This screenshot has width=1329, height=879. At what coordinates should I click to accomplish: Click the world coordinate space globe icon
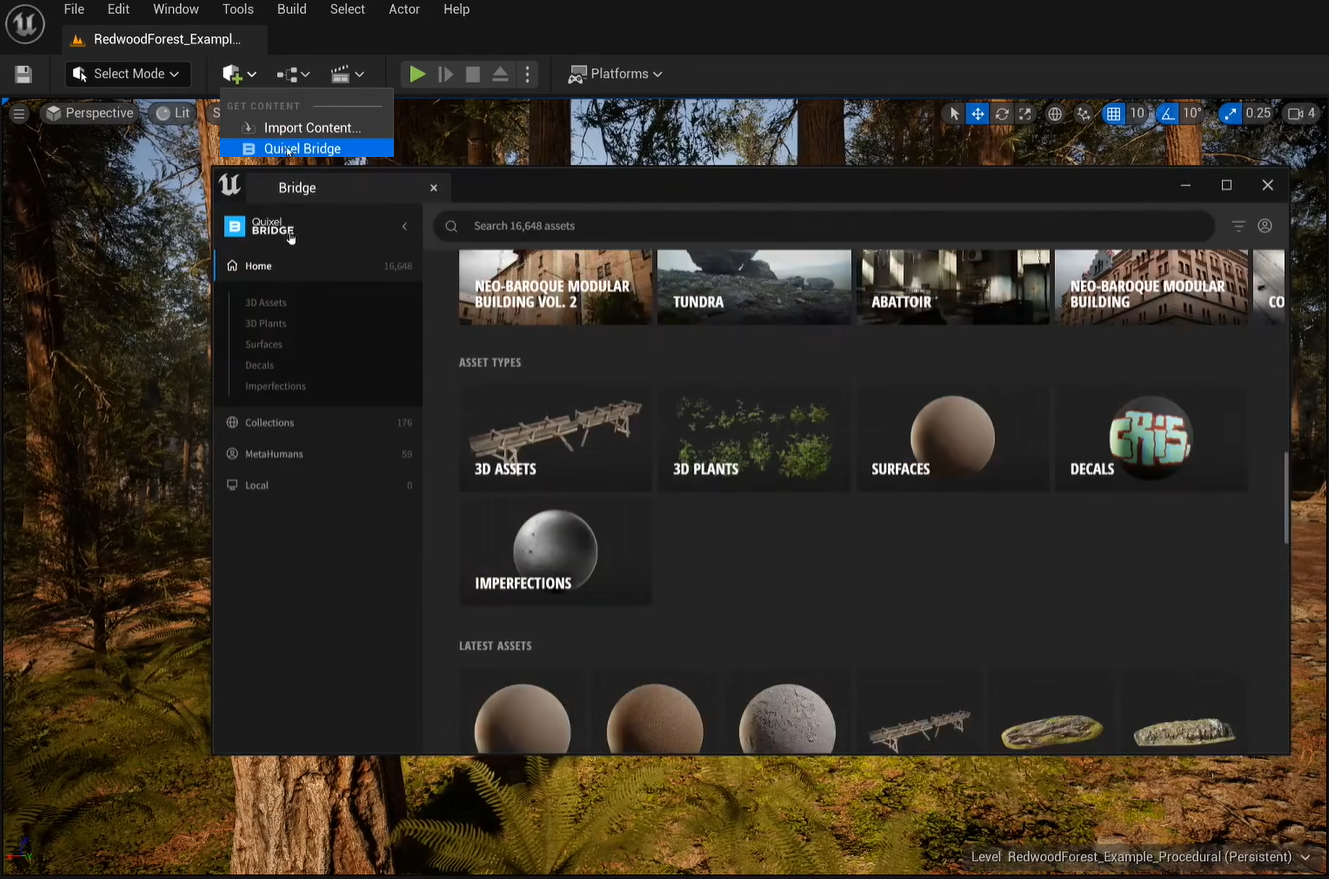[x=1055, y=114]
